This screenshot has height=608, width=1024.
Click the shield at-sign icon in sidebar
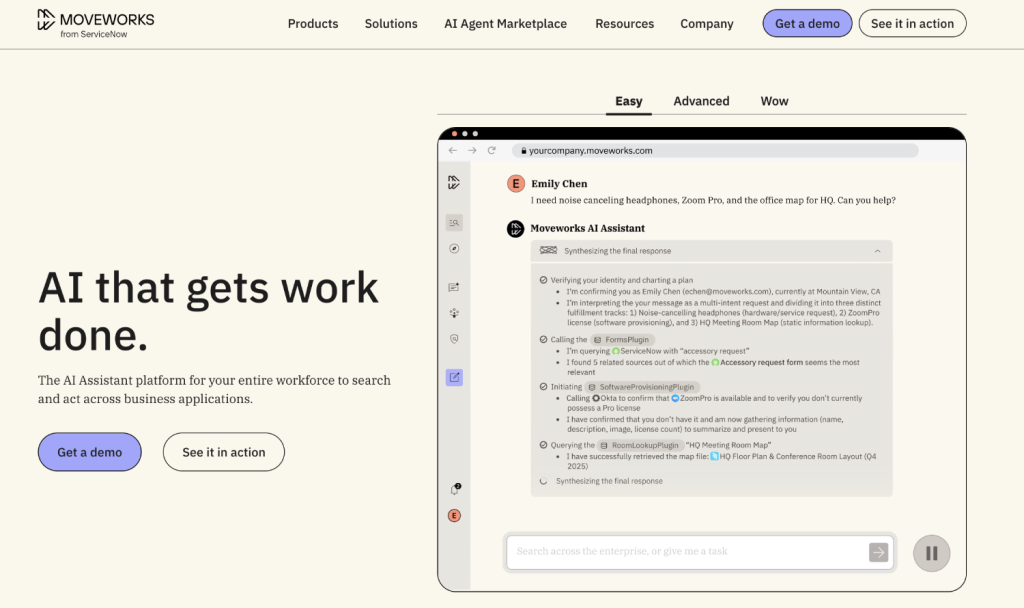tap(454, 338)
